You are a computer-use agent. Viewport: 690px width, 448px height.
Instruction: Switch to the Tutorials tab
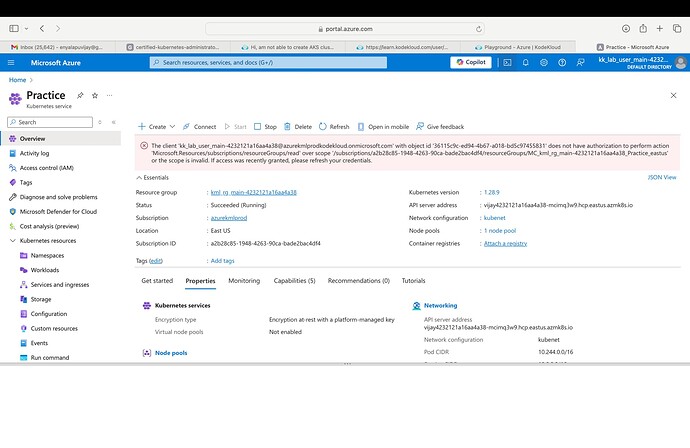tap(414, 281)
